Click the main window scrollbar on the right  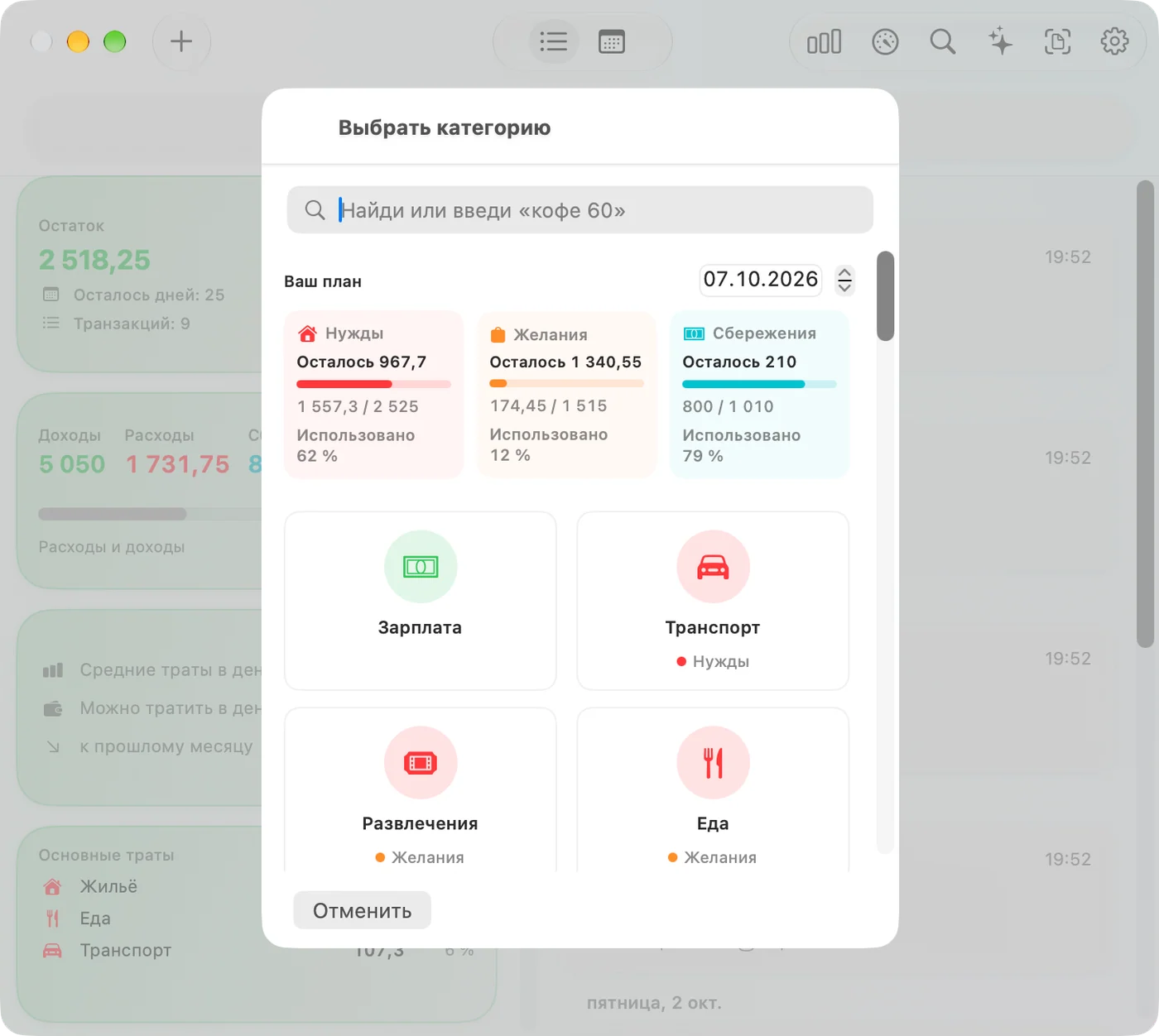tap(1145, 414)
